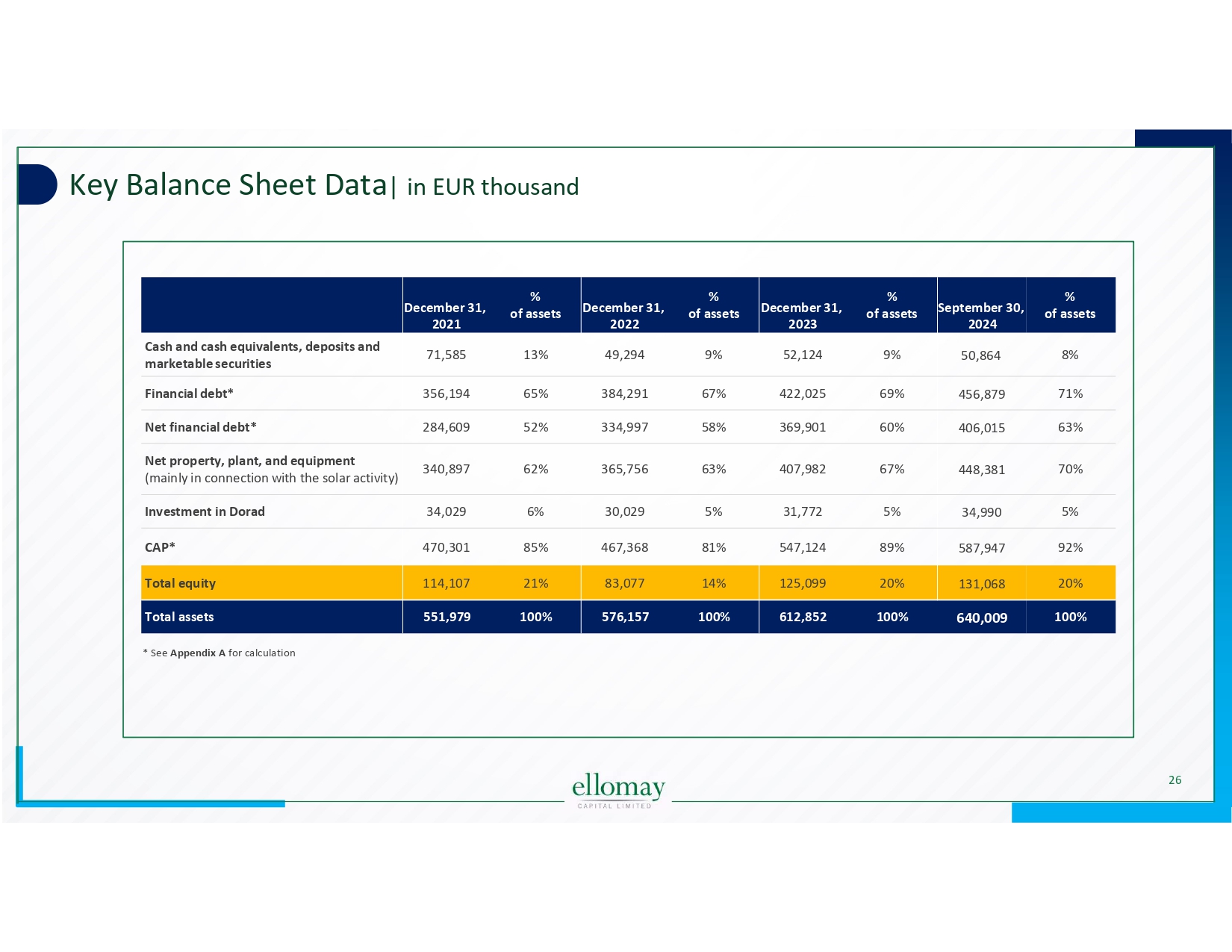
Task: Select the Net financial debt row label
Action: (200, 428)
